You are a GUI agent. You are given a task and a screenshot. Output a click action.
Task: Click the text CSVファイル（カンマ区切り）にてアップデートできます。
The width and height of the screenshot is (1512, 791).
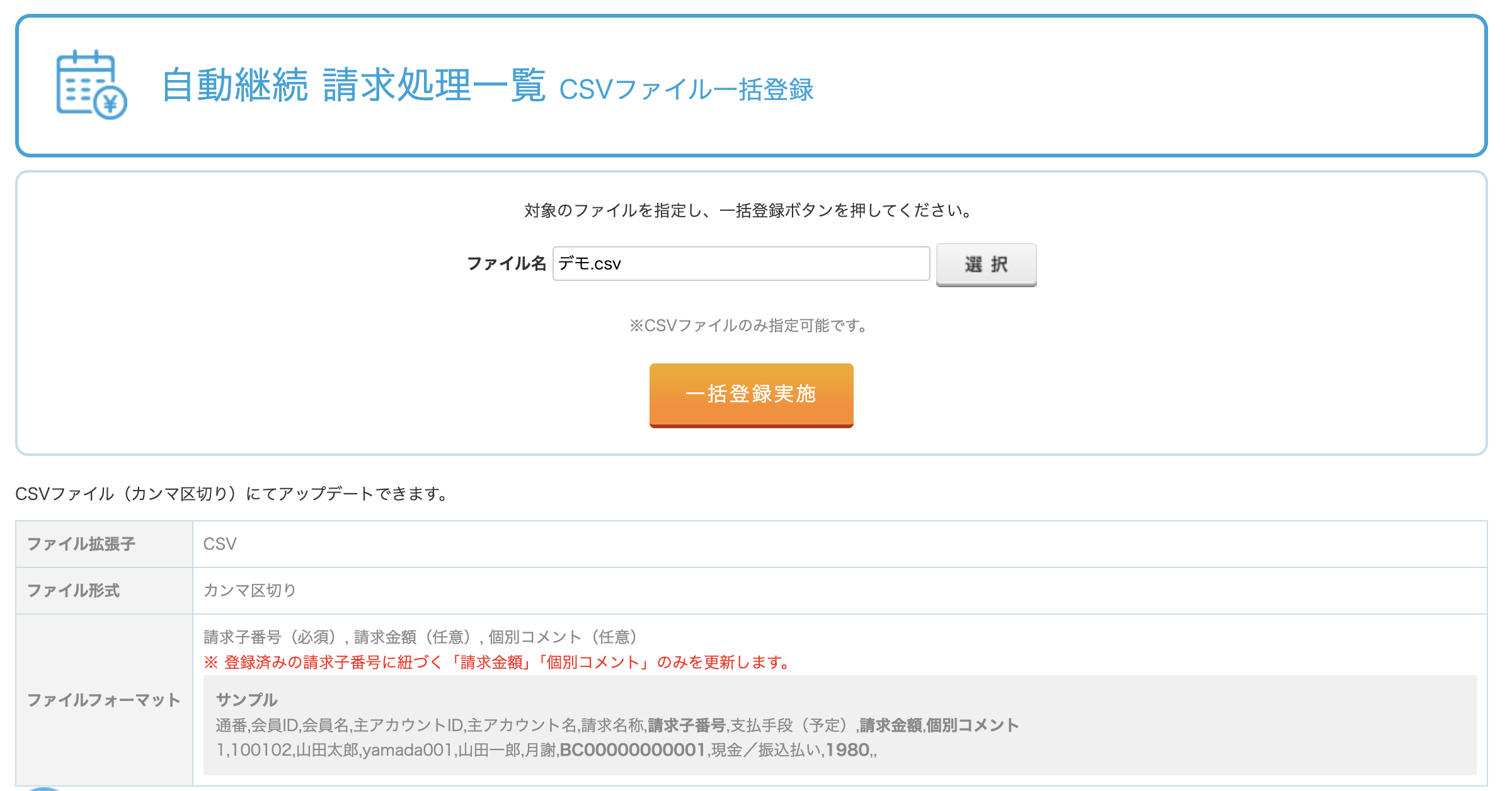point(232,494)
